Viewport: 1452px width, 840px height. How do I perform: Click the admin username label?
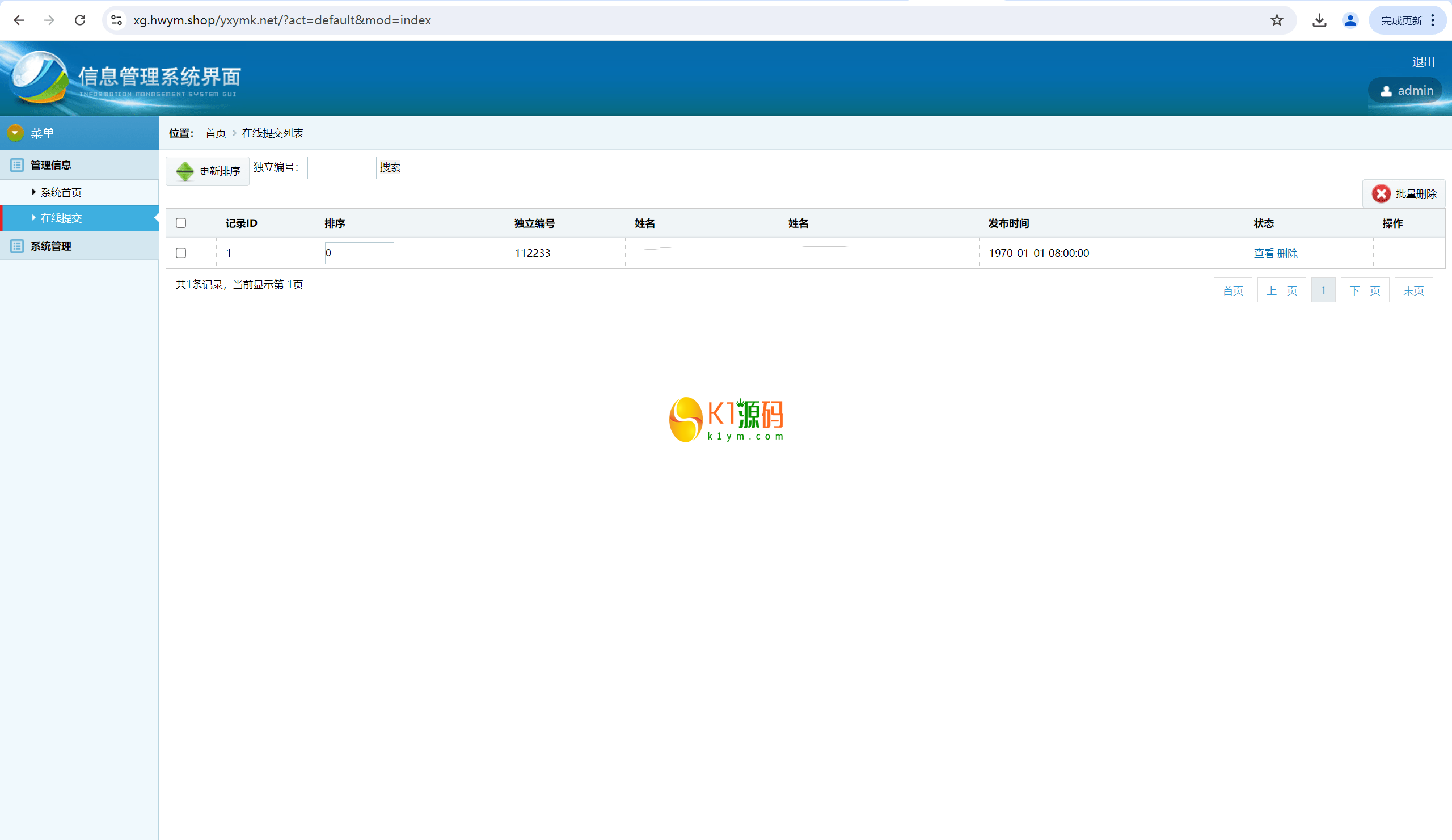point(1415,90)
